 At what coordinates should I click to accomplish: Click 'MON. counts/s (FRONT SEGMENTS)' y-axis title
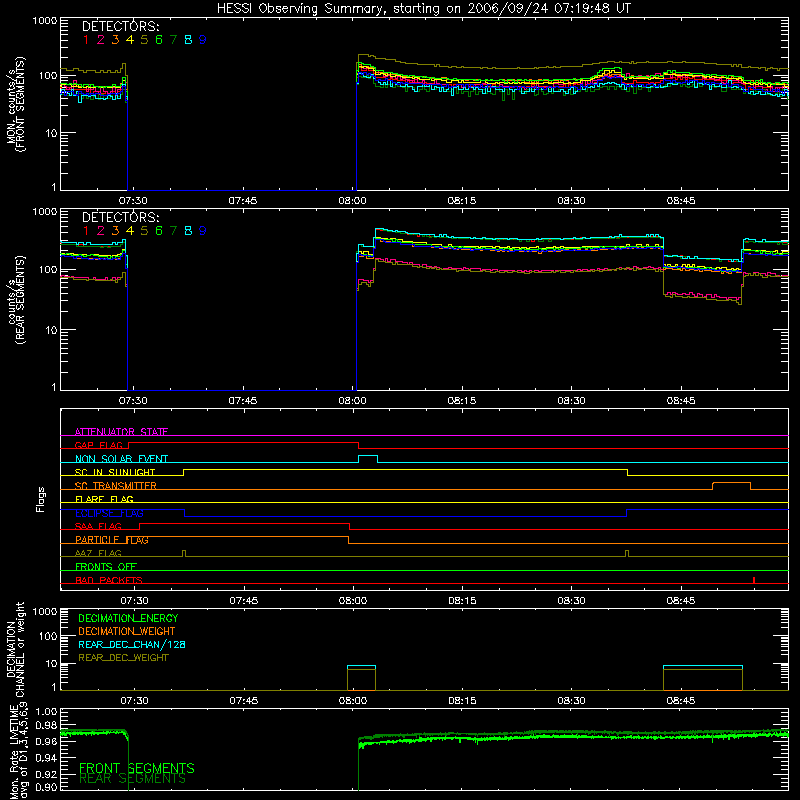16,104
